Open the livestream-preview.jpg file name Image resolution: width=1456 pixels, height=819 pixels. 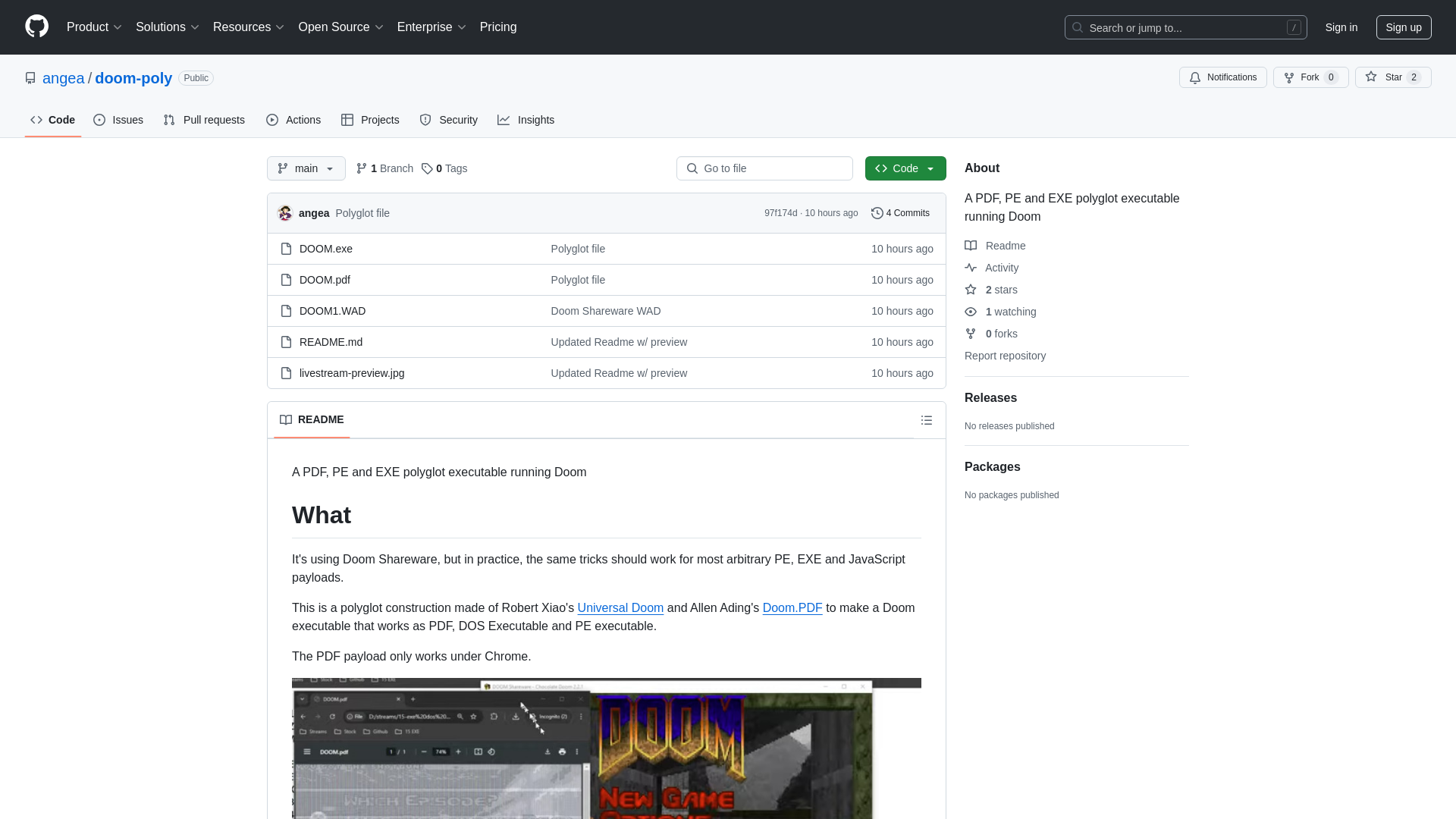[352, 373]
